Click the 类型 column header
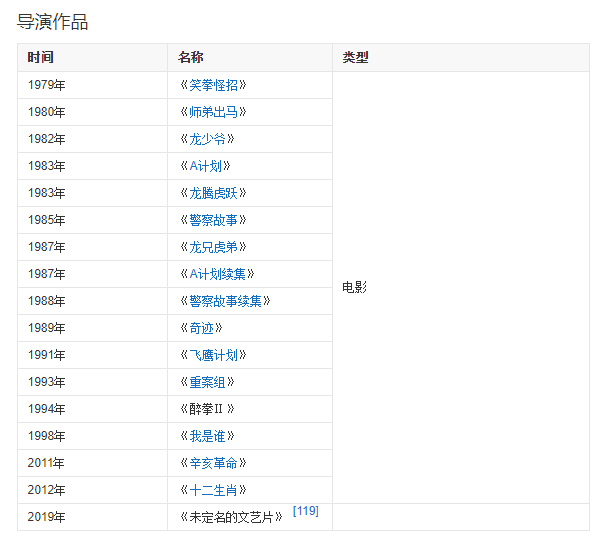 [355, 58]
